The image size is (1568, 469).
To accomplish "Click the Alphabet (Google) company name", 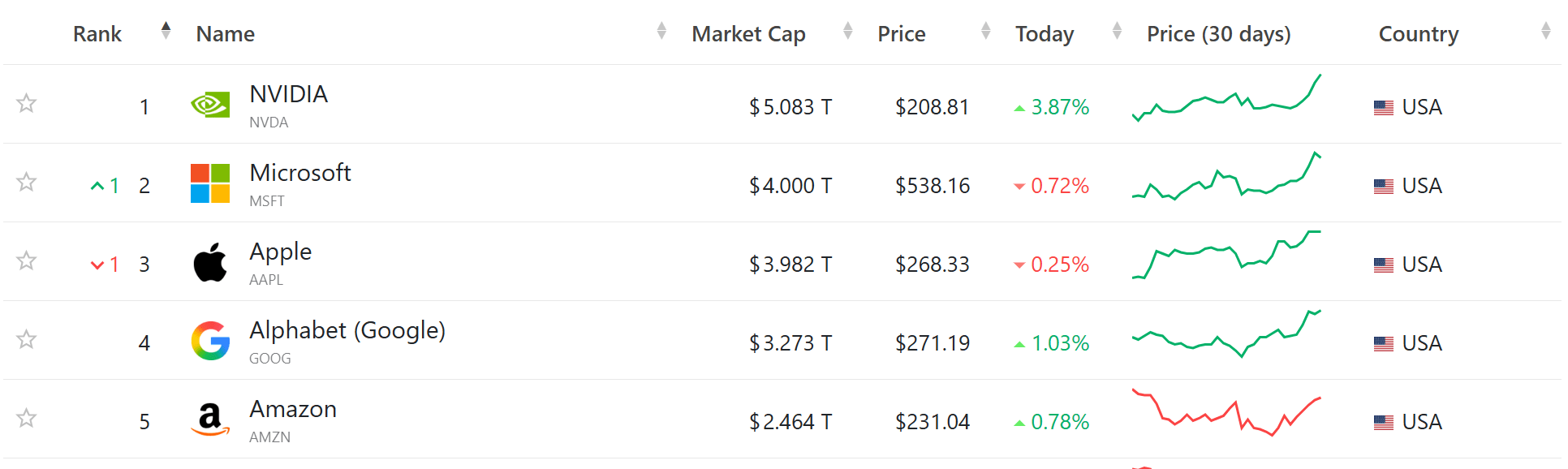I will pos(347,330).
